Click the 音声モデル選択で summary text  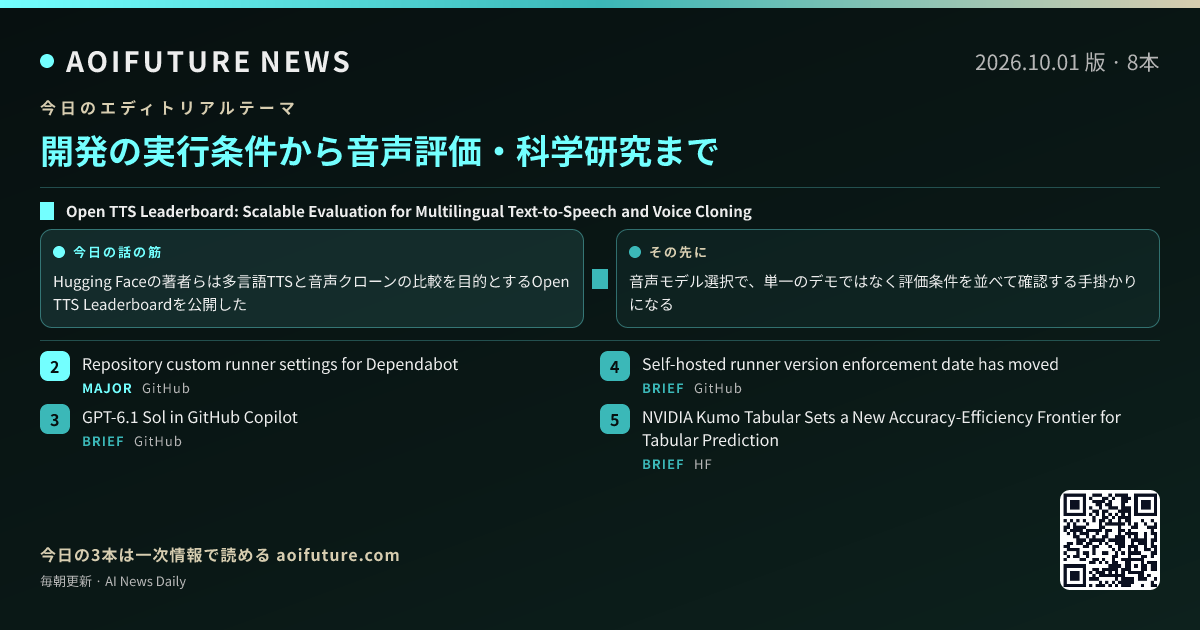point(883,293)
